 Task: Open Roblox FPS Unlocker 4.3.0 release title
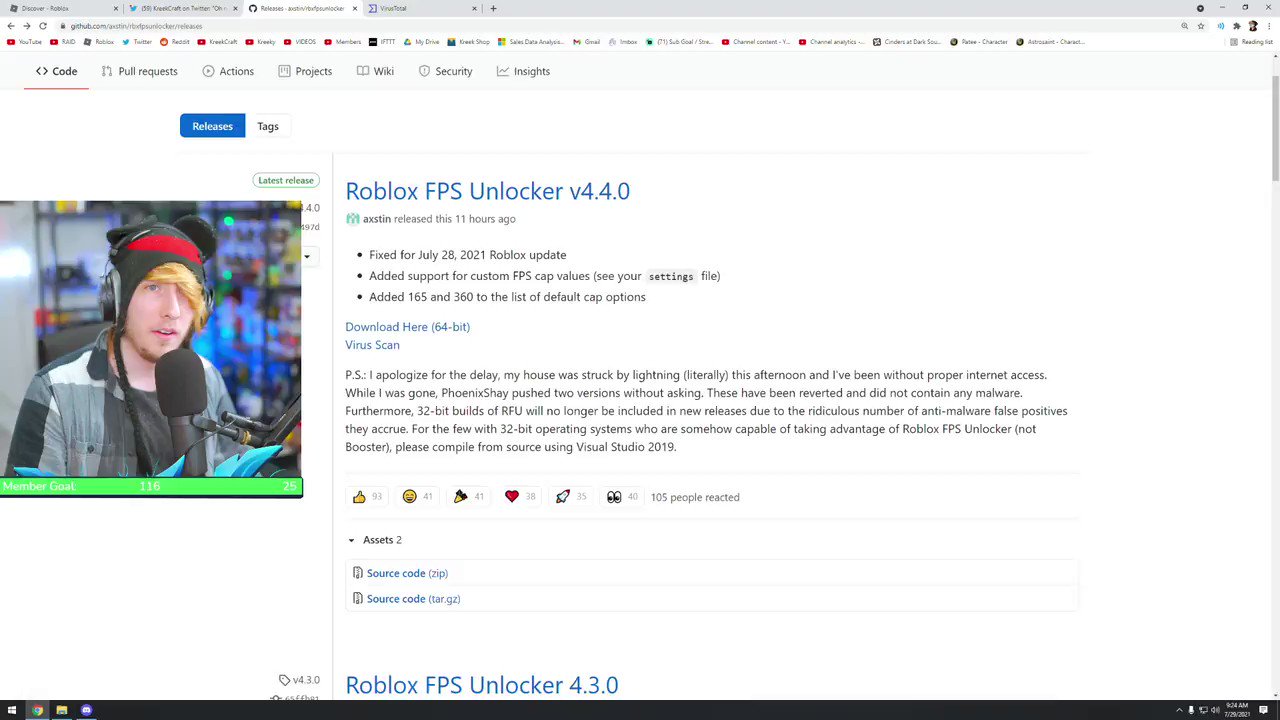tap(482, 685)
